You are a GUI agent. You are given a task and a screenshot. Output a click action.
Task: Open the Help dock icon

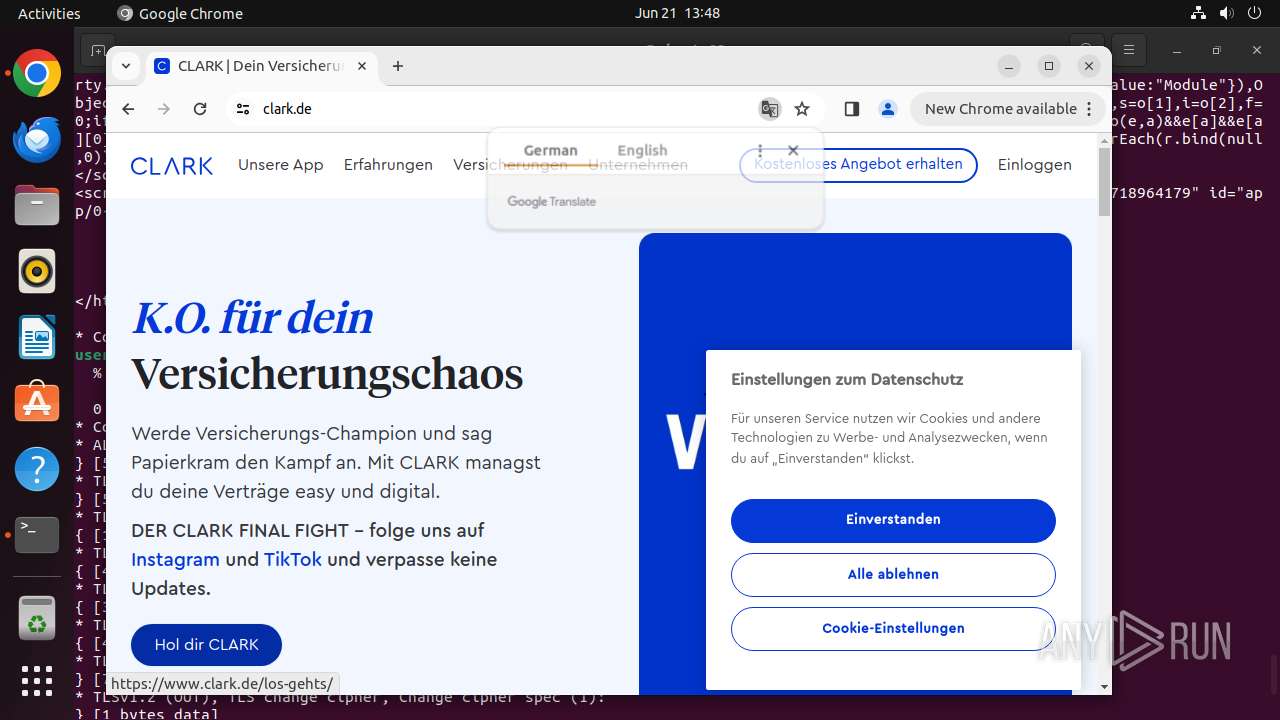(x=37, y=468)
